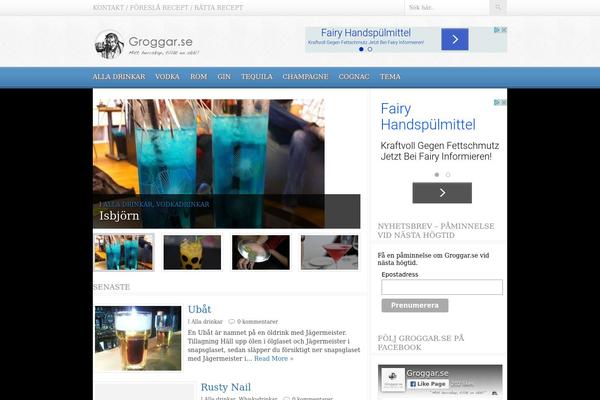Open Alla drinkar category under Ubåt
Screen dimensions: 600x400
[x=207, y=322]
